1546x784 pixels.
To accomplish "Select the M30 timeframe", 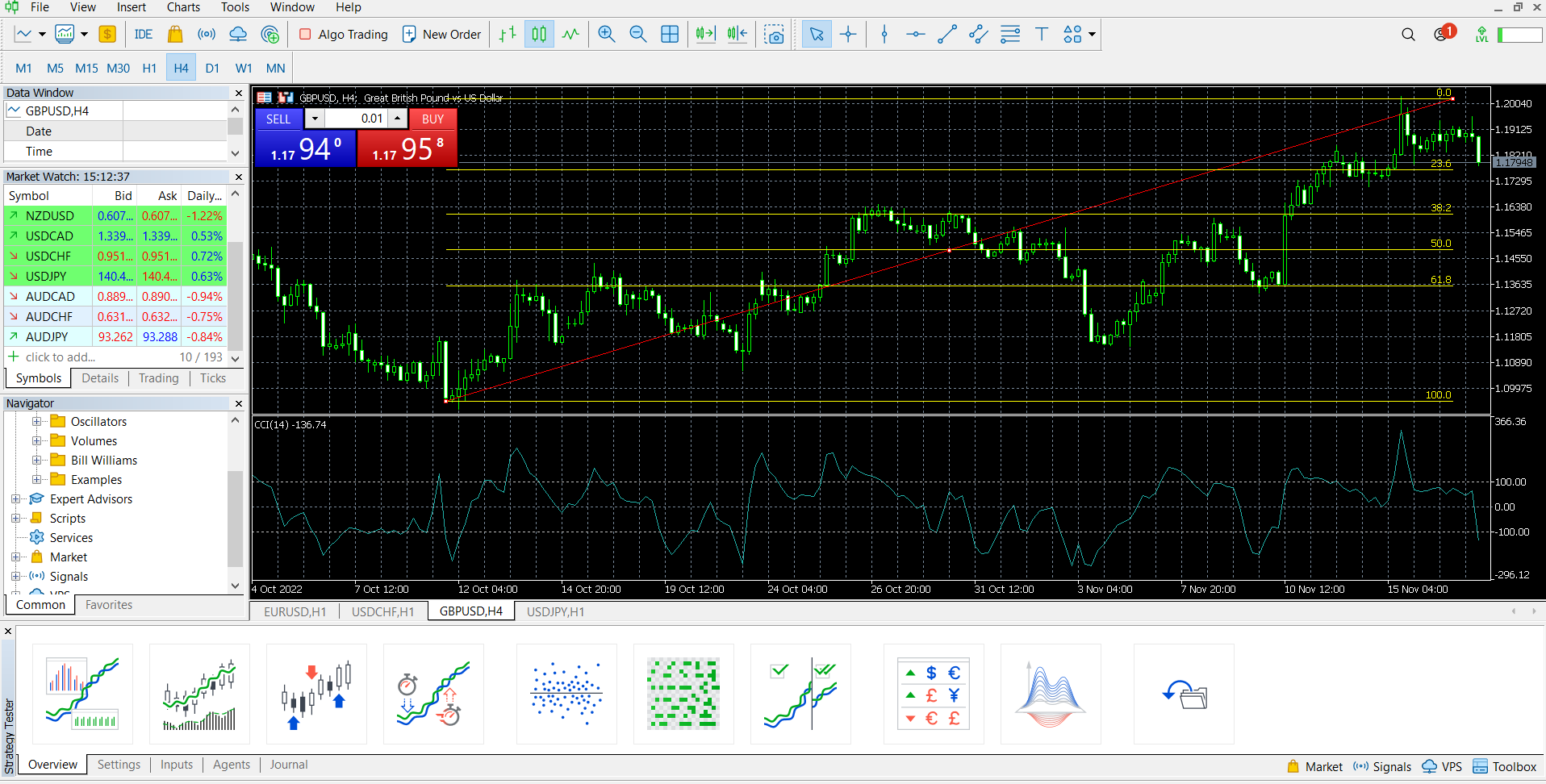I will pyautogui.click(x=118, y=68).
